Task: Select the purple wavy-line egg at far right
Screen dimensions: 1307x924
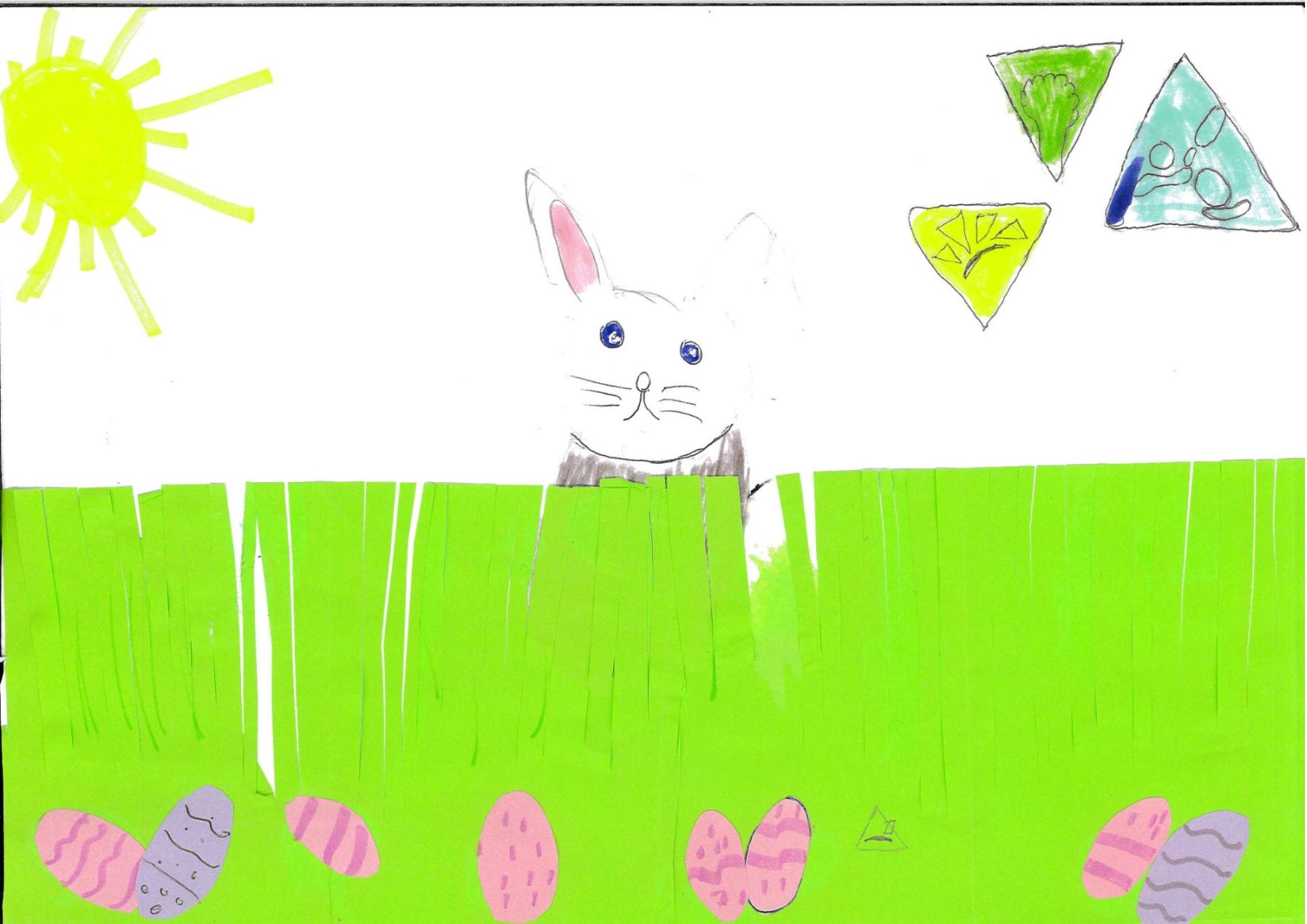Action: point(1193,866)
